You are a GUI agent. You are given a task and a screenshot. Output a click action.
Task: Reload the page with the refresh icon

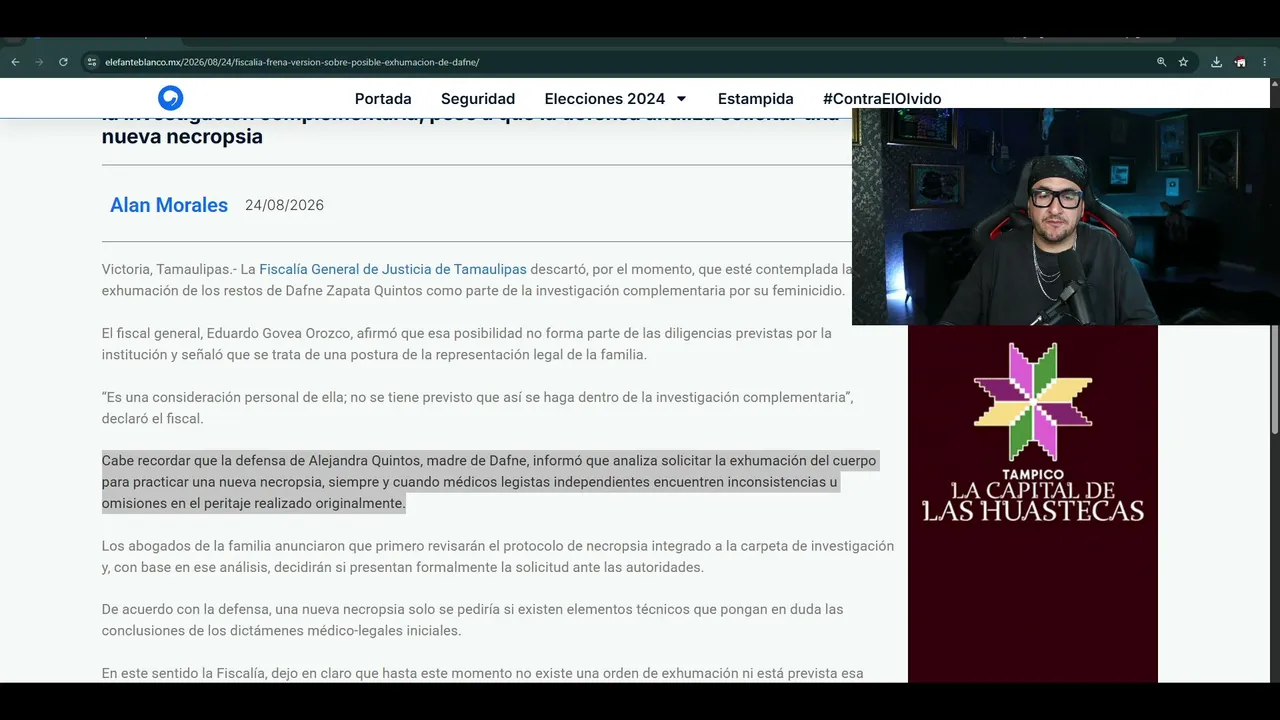63,62
